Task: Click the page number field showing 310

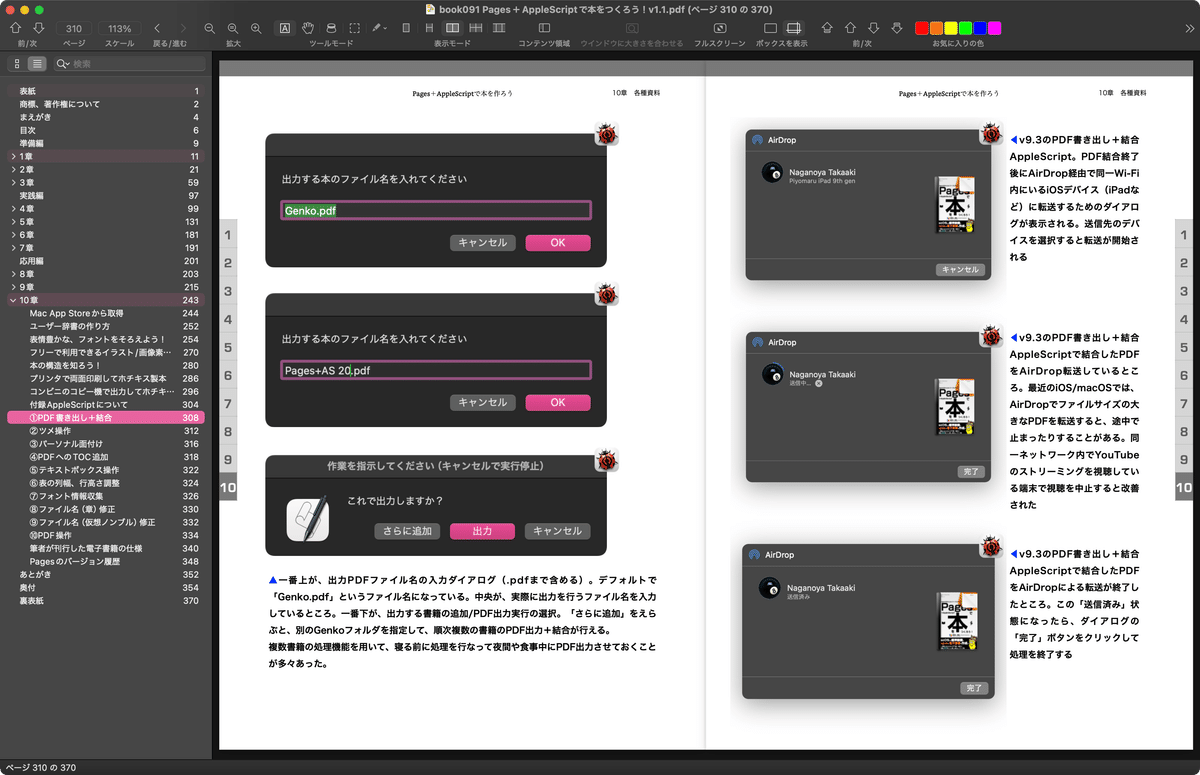Action: (72, 28)
